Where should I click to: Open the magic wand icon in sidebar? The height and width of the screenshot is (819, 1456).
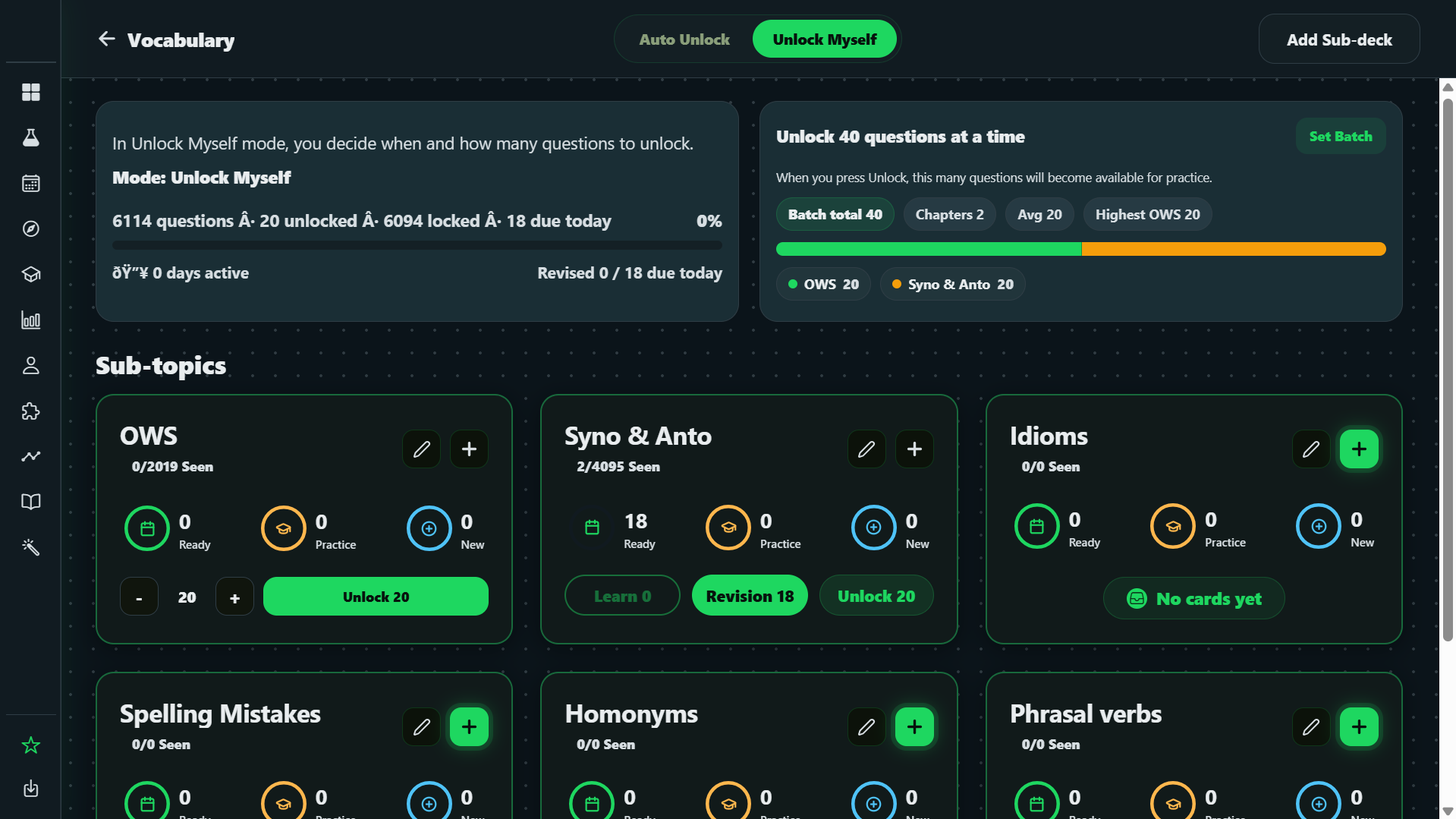click(31, 547)
